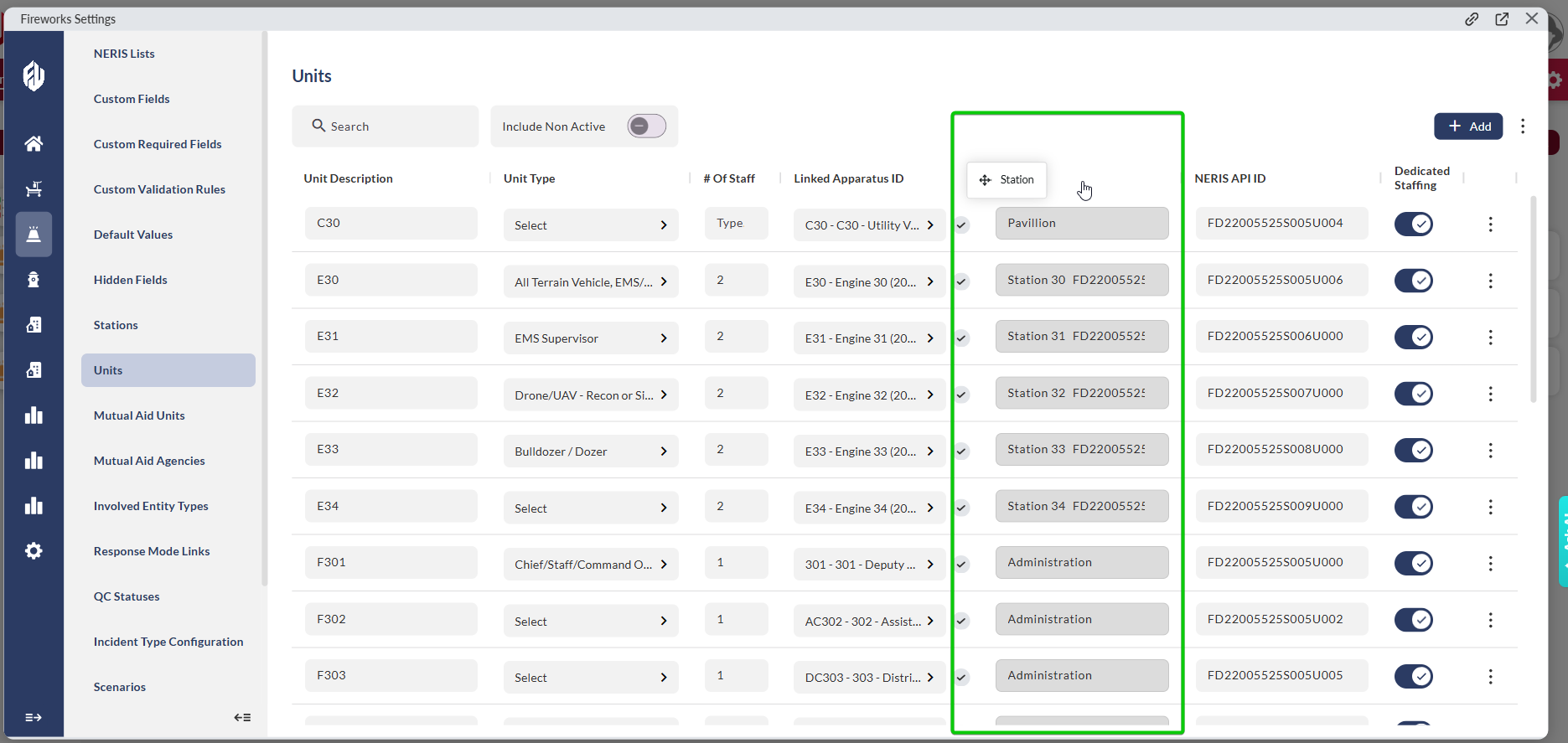Open Unit Type dropdown for unit C30
This screenshot has height=743, width=1568.
(x=590, y=225)
